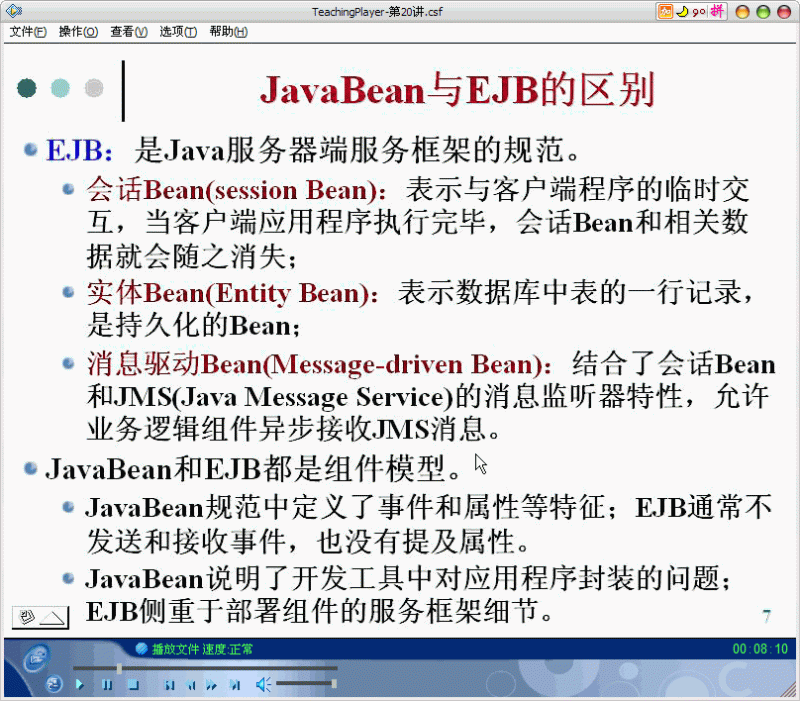Open the 文件 menu
The width and height of the screenshot is (800, 701).
[28, 31]
